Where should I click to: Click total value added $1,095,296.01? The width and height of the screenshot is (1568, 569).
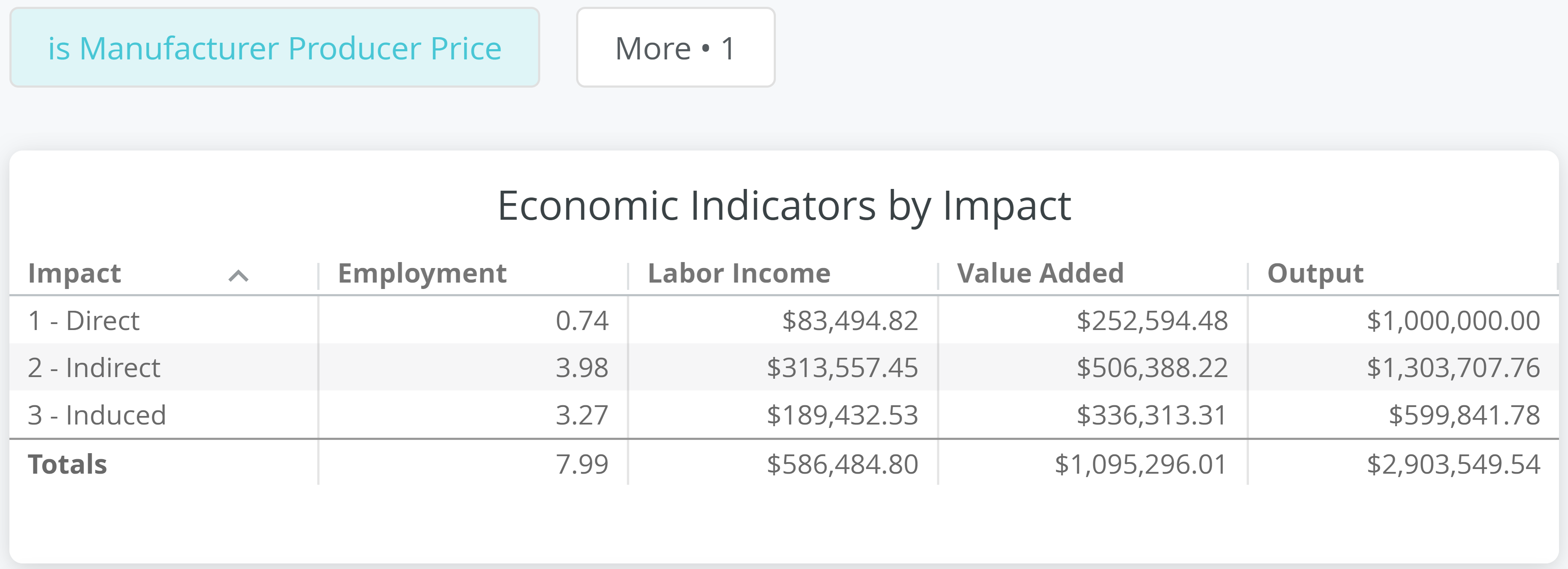point(1140,464)
